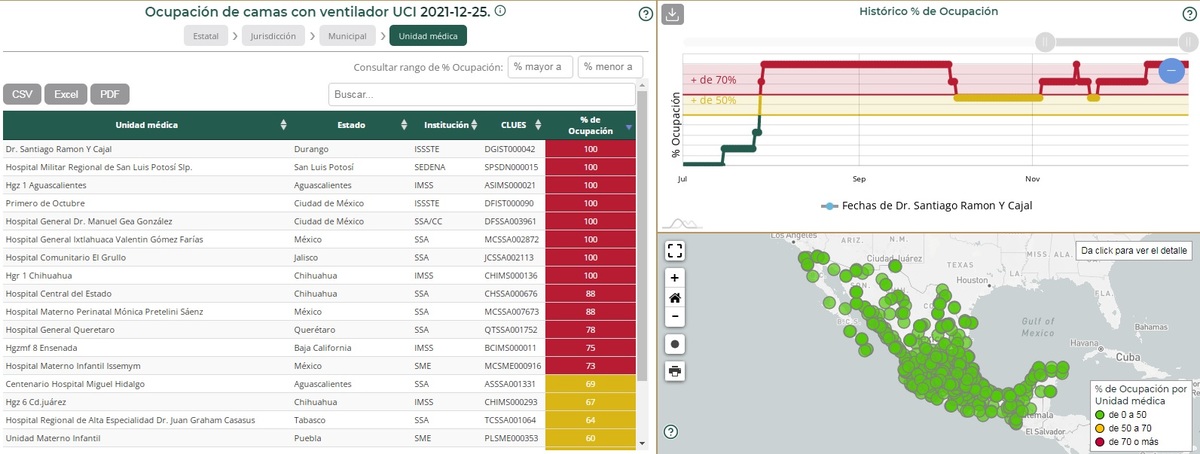Viewport: 1200px width, 454px height.
Task: Export the table as CSV
Action: (22, 94)
